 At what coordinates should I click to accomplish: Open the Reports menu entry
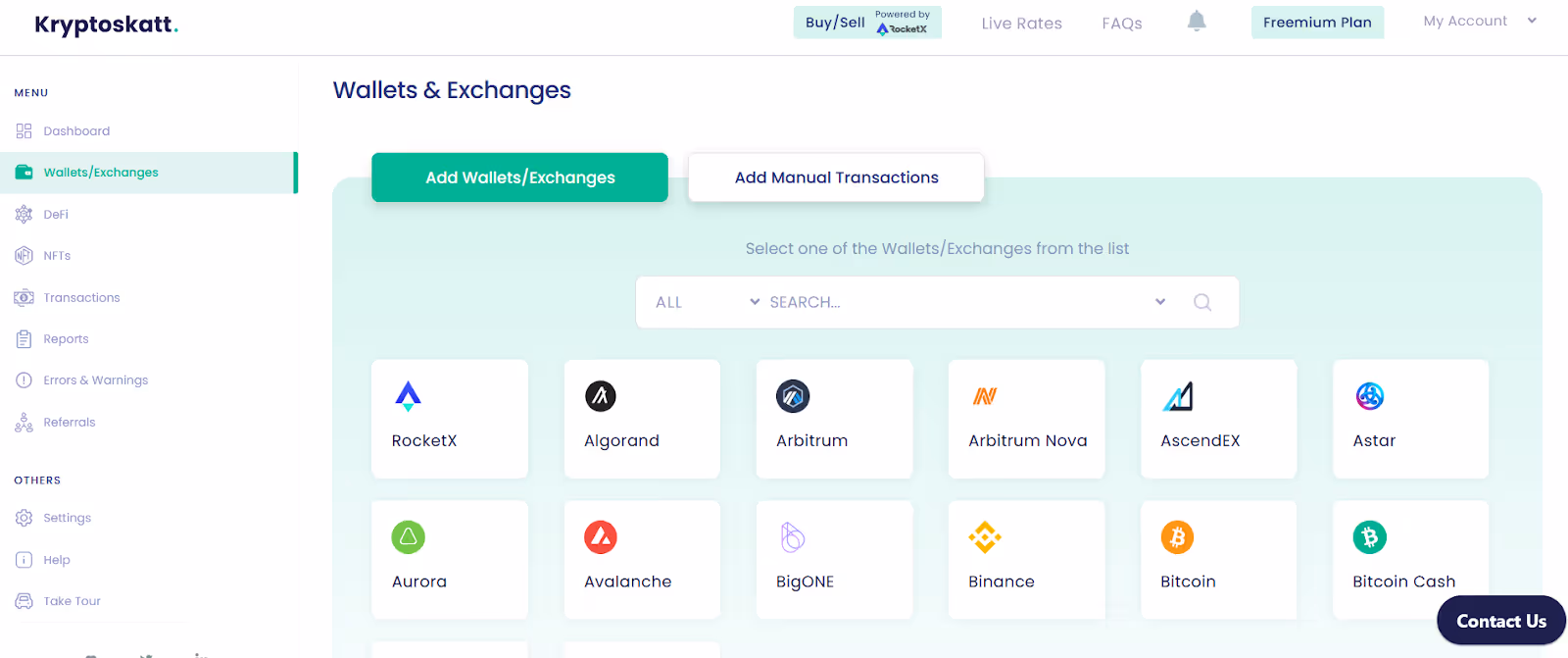point(66,339)
